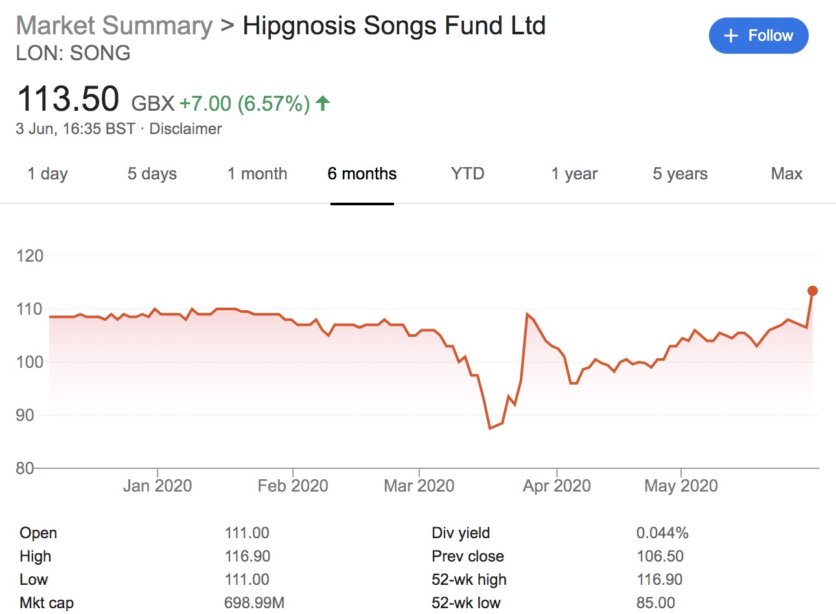Viewport: 836px width, 614px height.
Task: Click the Apr 2020 axis label
Action: pyautogui.click(x=557, y=486)
